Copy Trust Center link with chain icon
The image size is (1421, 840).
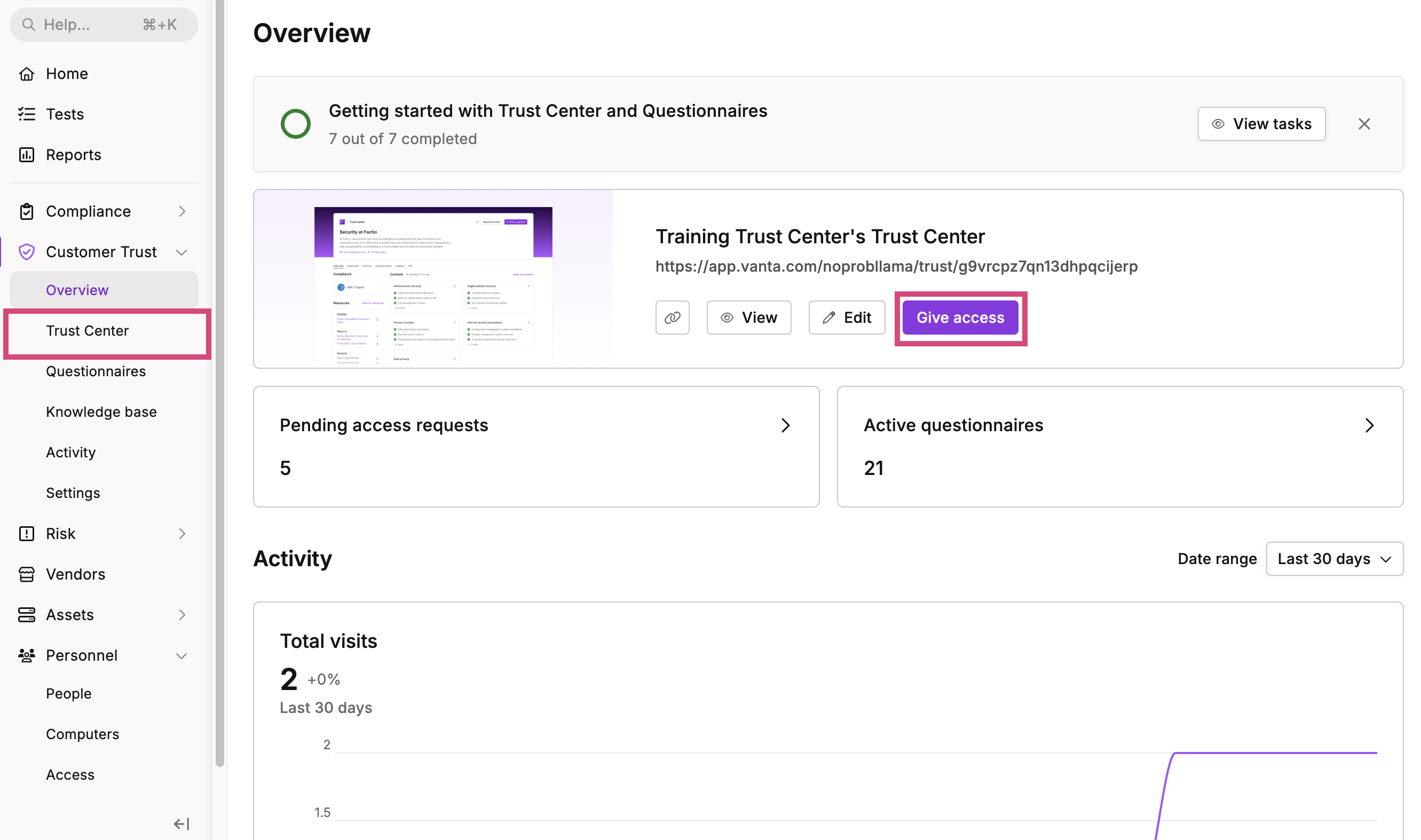click(672, 318)
